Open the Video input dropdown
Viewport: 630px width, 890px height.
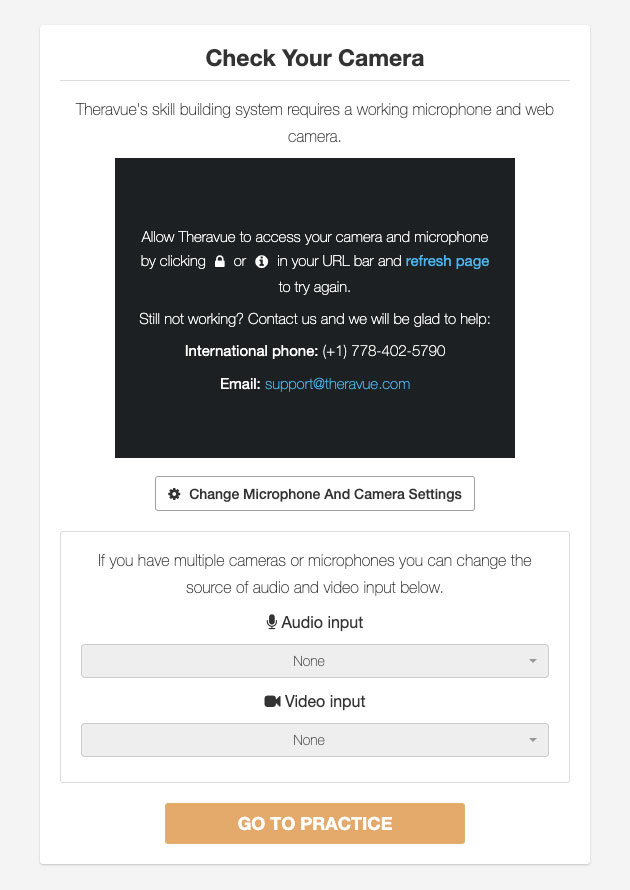coord(315,740)
